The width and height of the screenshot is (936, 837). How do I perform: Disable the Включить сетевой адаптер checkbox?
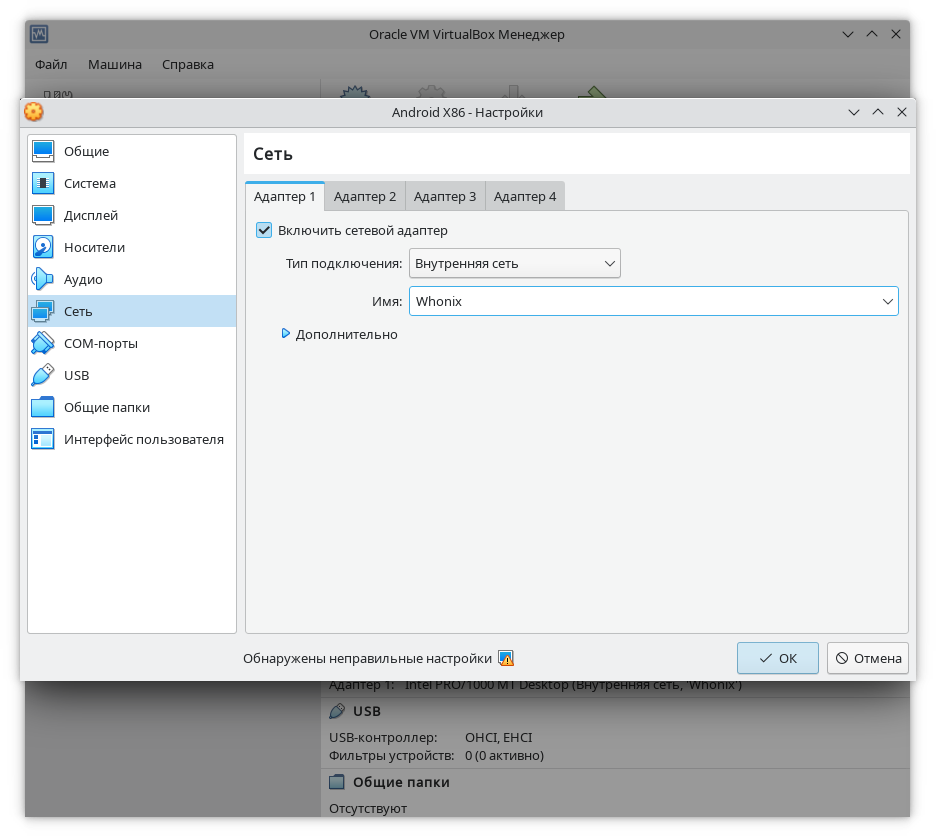[265, 231]
